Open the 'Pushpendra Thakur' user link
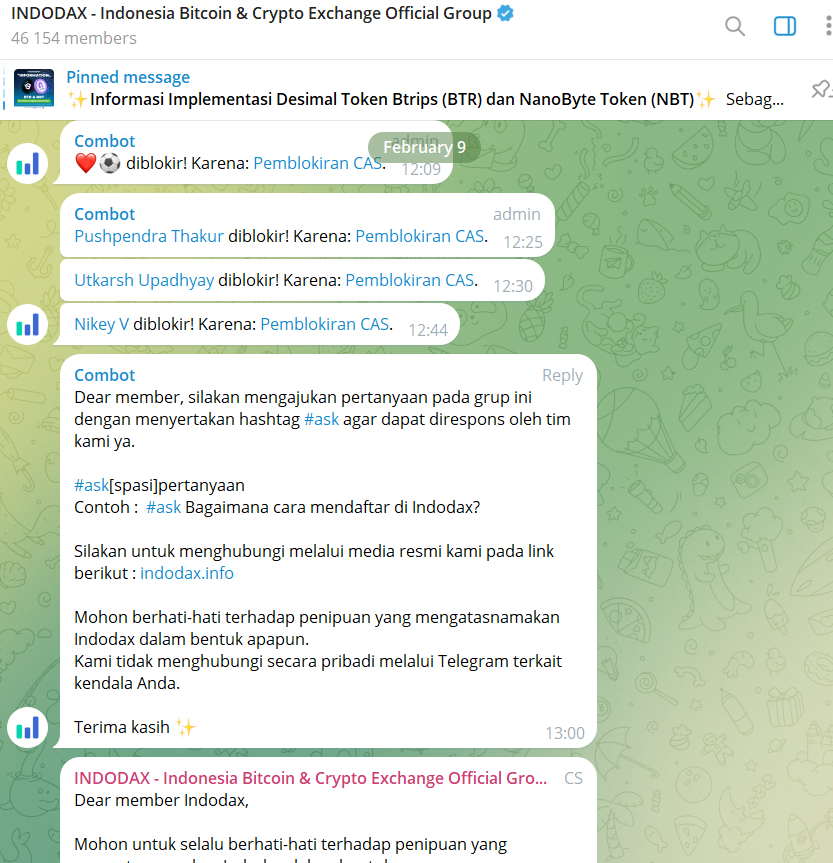Screen dimensions: 833x863 tap(149, 236)
